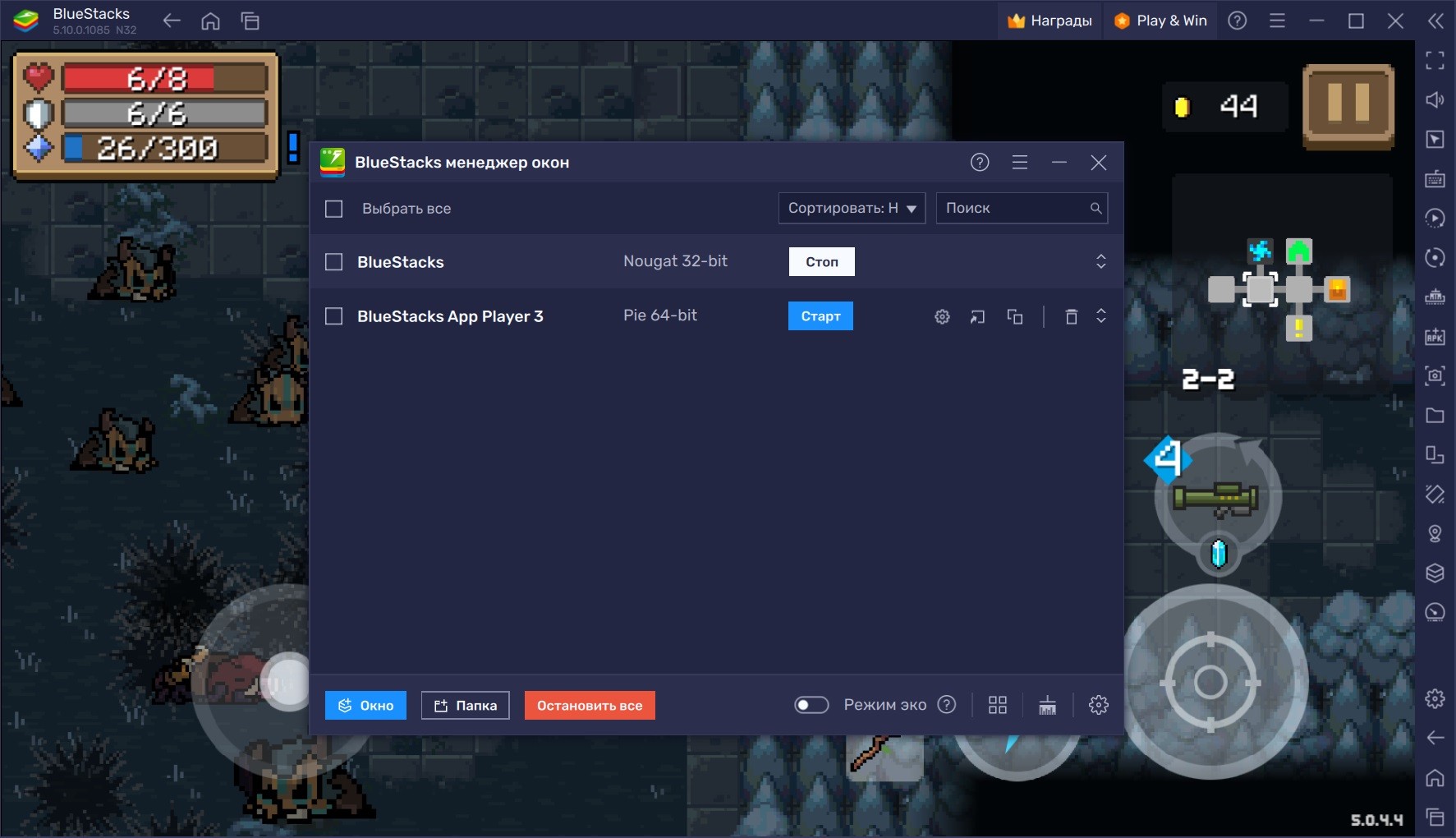Clone BlueStacks App Player 3 instance

1015,317
